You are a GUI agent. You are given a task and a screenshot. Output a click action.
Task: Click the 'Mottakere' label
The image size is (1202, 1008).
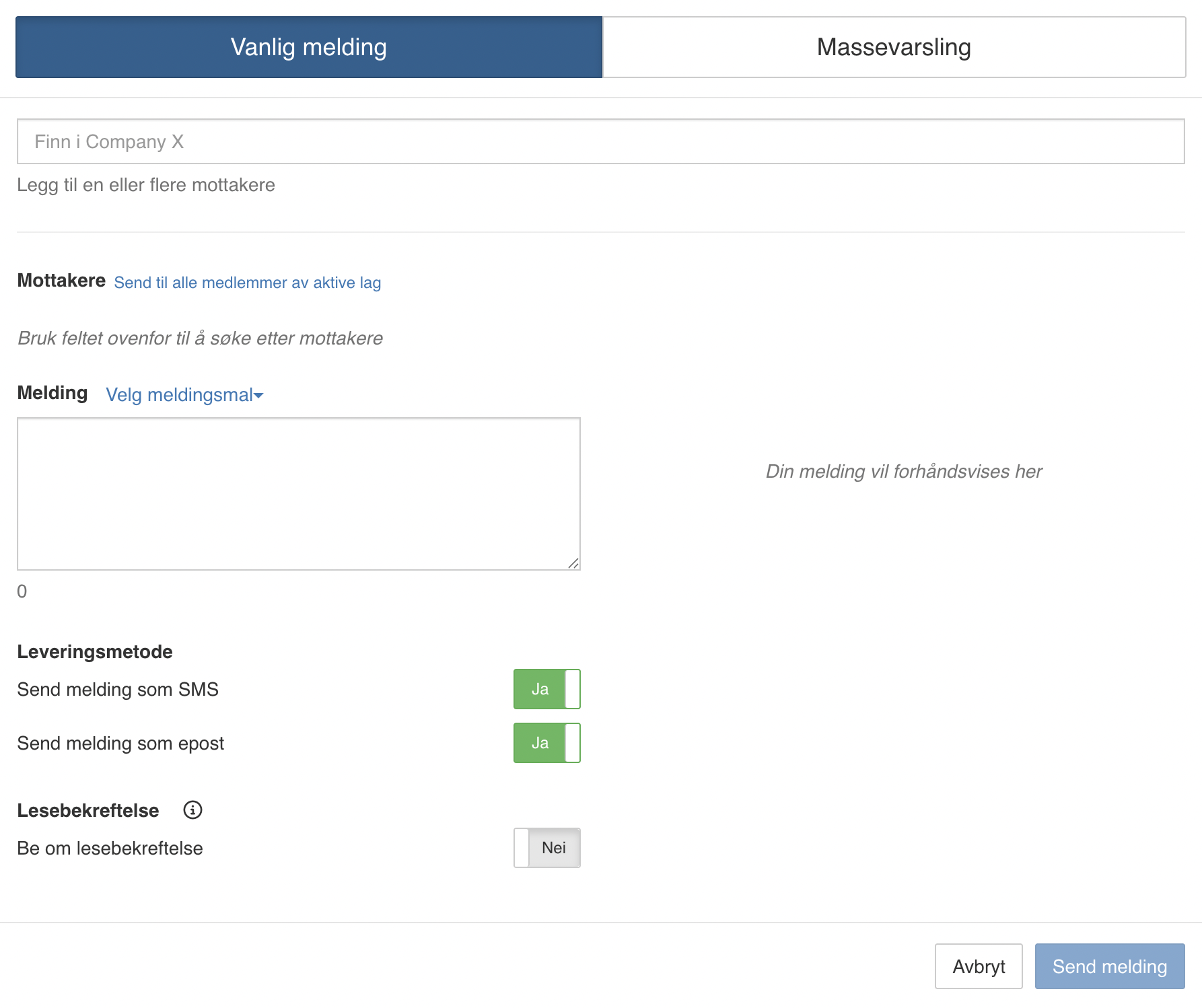pos(61,281)
